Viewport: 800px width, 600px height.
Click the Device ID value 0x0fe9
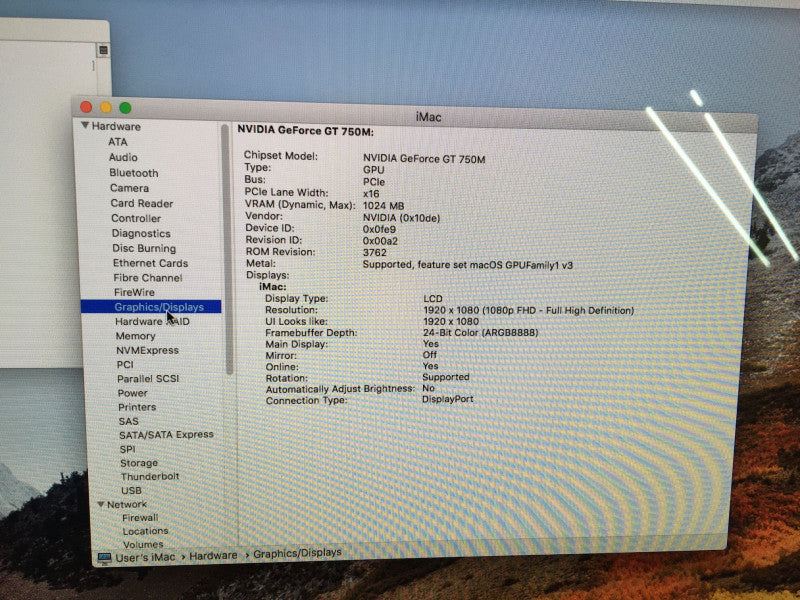click(x=379, y=230)
